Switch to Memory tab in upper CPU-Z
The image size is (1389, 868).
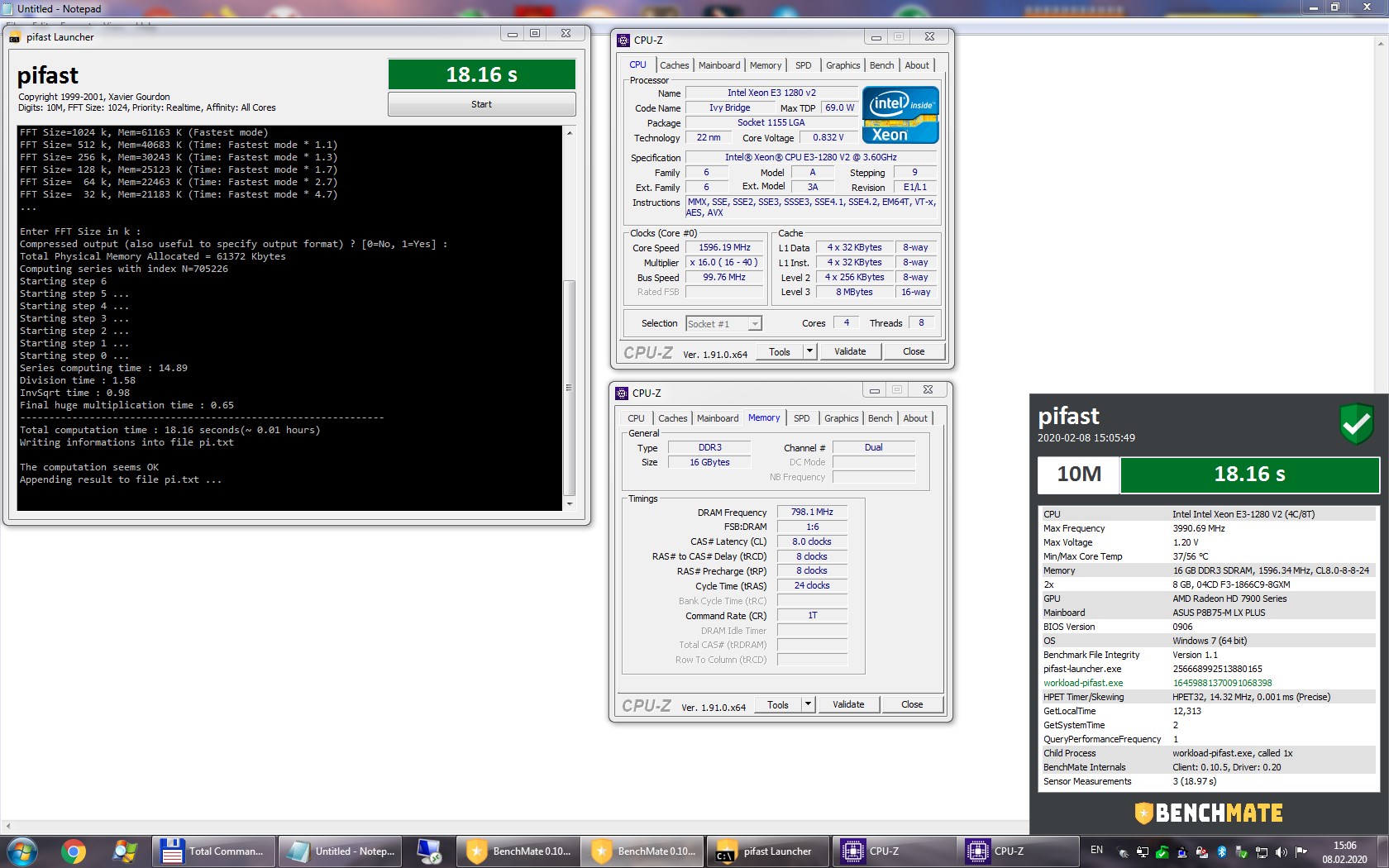pos(766,65)
